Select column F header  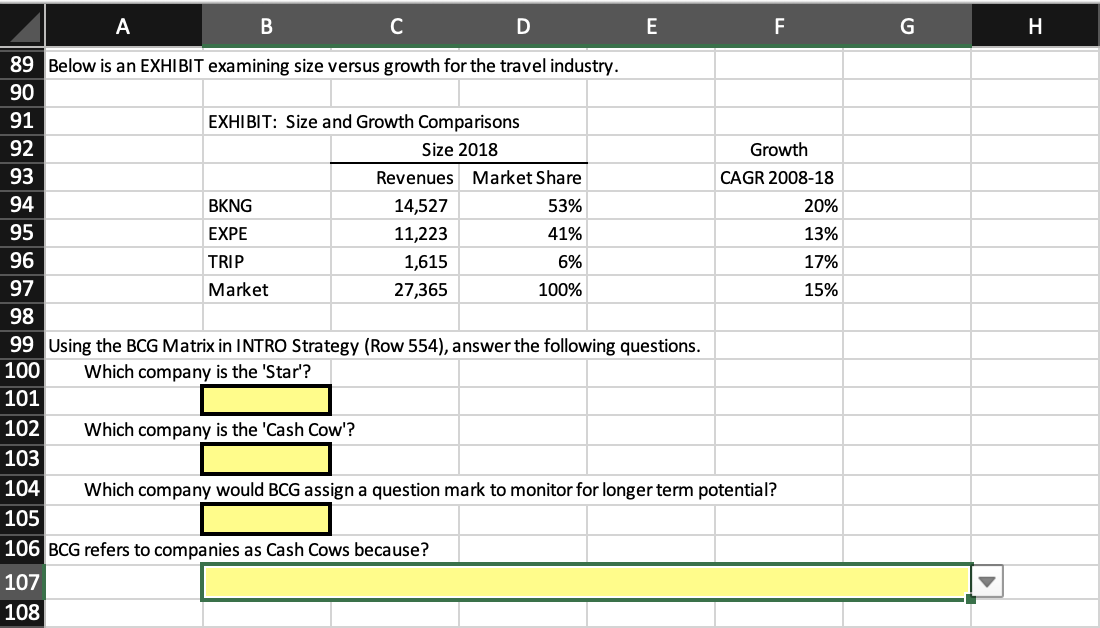pos(779,26)
